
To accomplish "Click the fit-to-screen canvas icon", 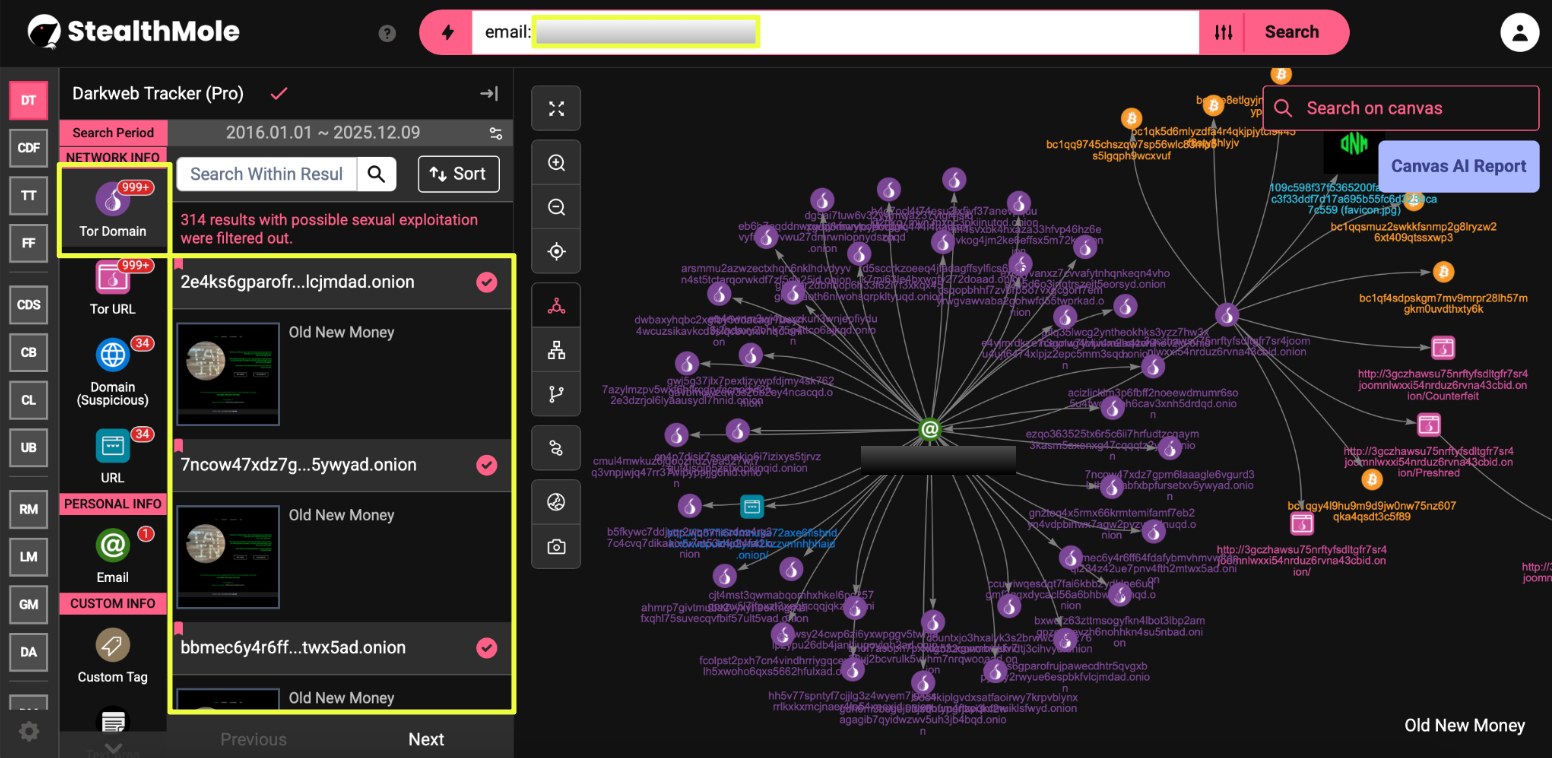I will coord(556,109).
